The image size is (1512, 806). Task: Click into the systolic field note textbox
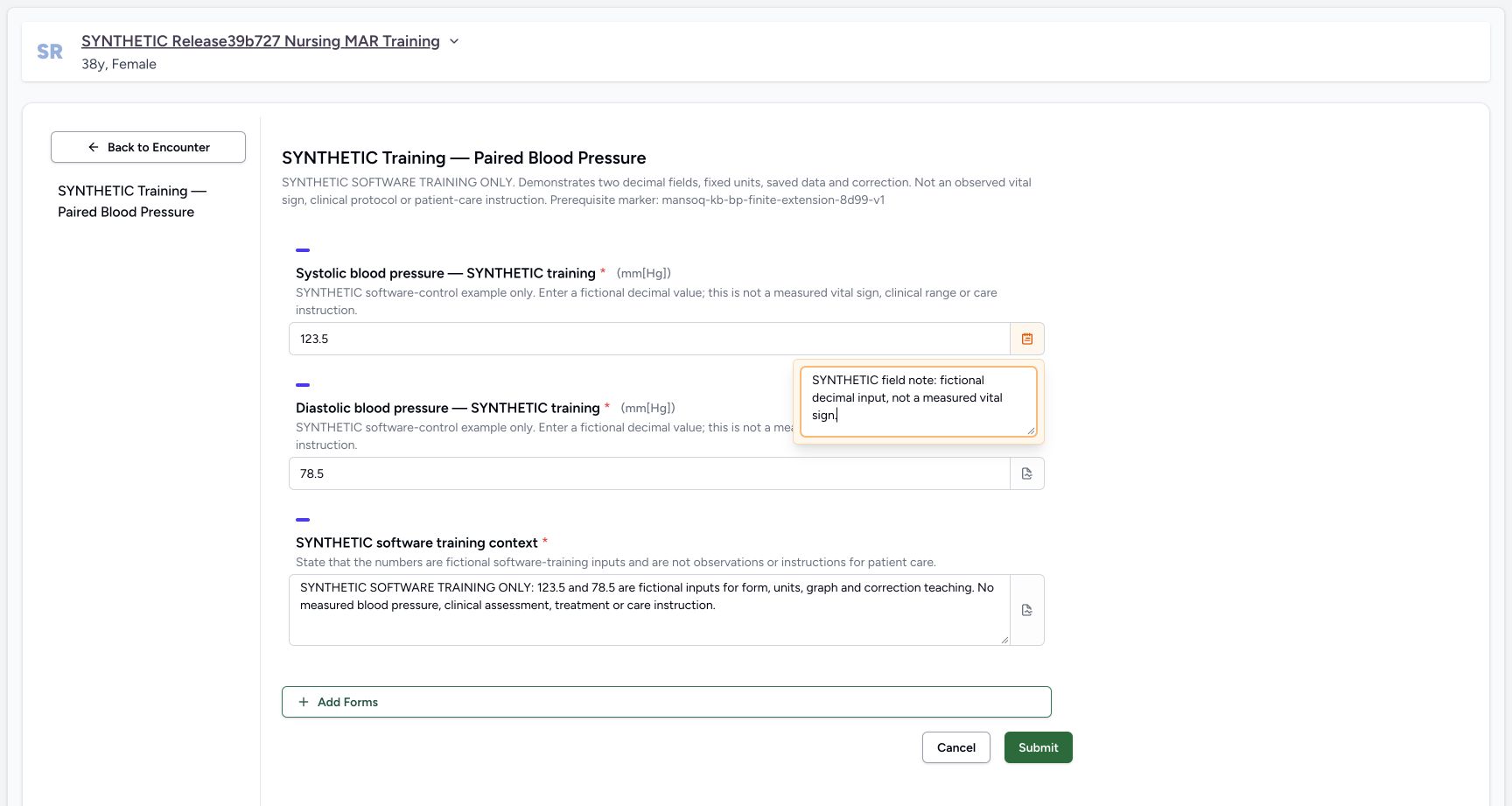pos(919,402)
